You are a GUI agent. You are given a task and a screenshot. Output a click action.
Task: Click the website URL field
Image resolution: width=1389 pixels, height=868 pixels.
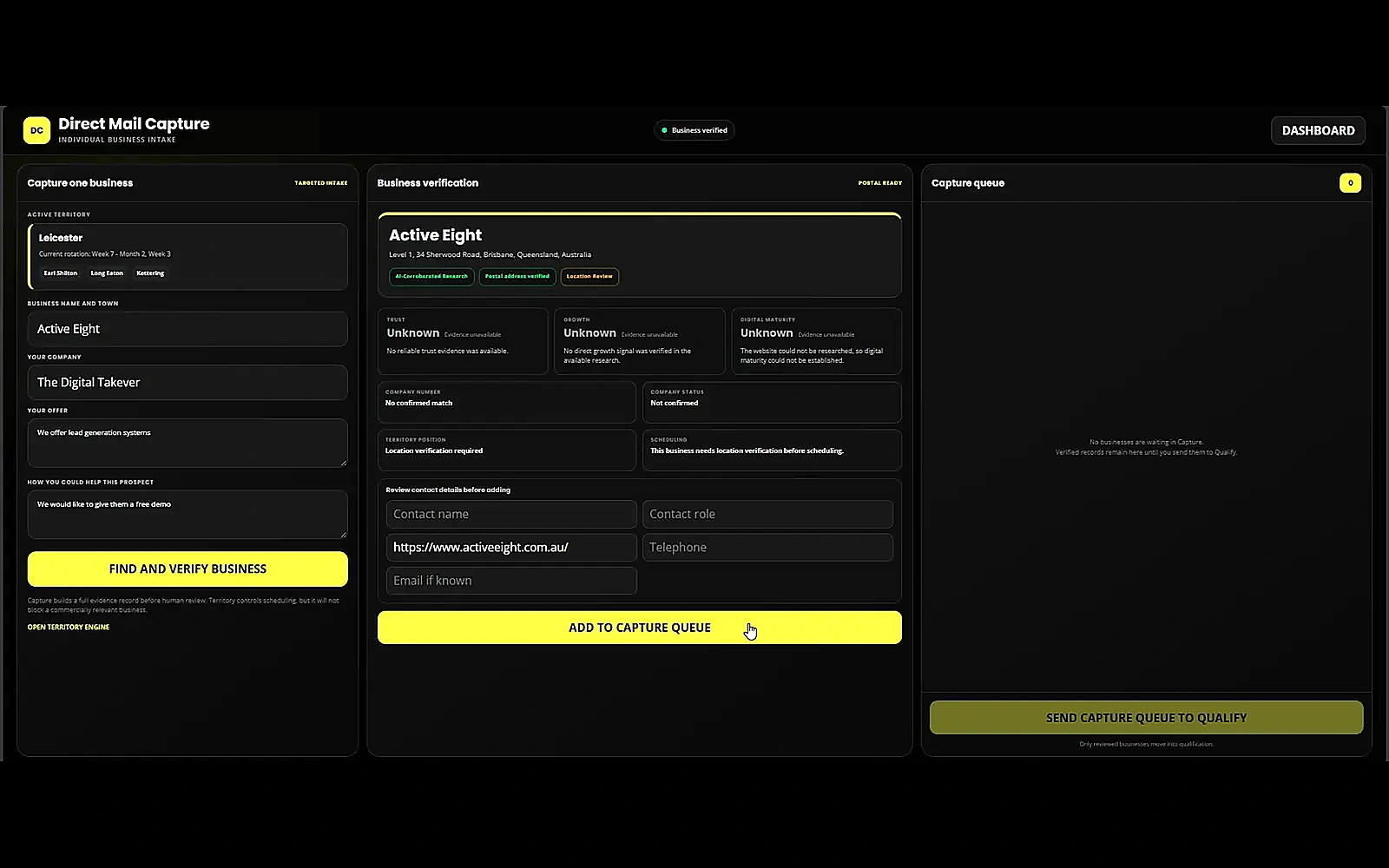click(511, 548)
